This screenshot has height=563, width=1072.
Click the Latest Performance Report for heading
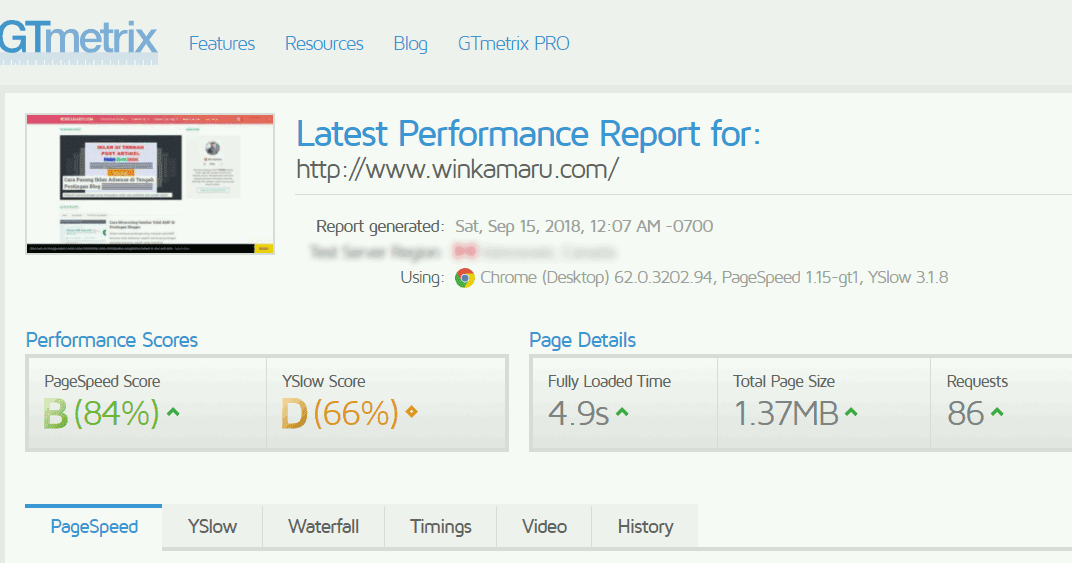528,133
